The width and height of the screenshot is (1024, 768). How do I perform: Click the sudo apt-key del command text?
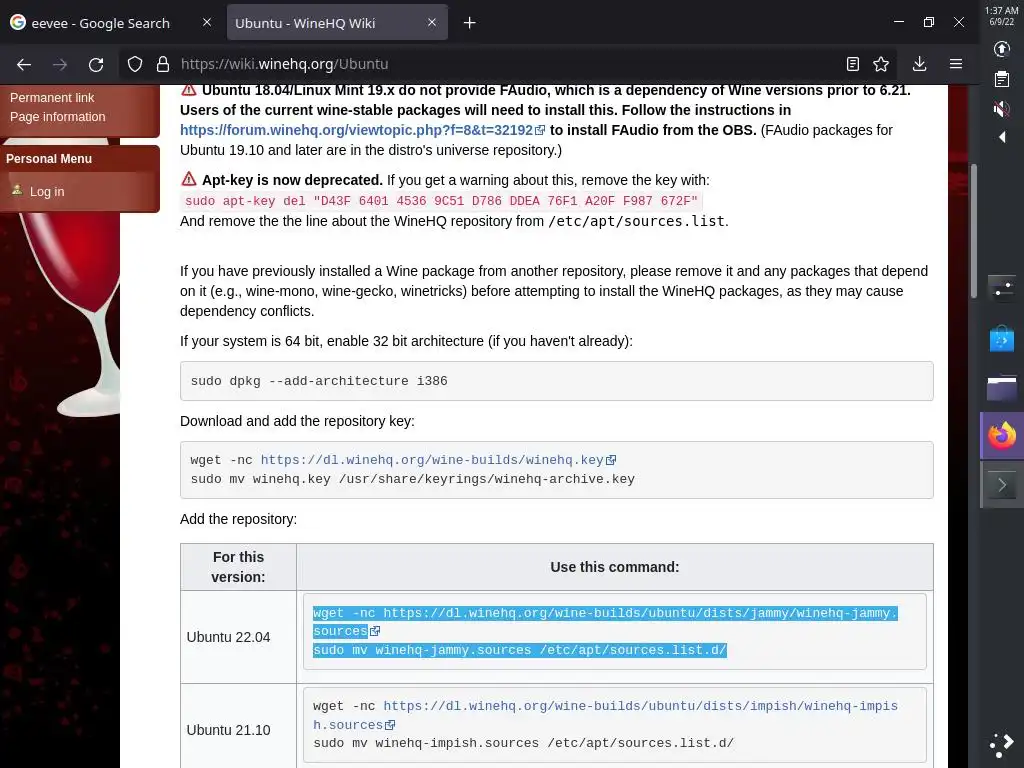[x=441, y=200]
